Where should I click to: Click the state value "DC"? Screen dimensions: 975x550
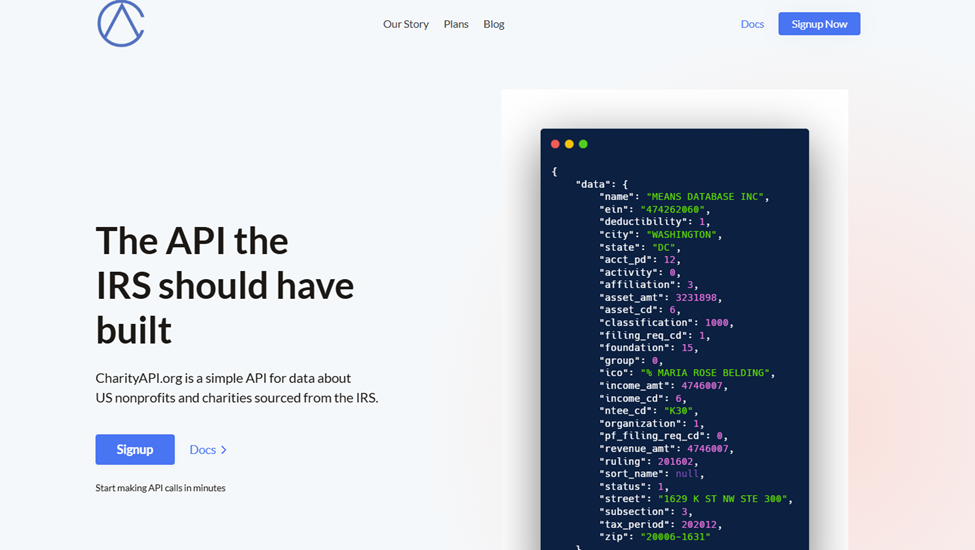[663, 247]
